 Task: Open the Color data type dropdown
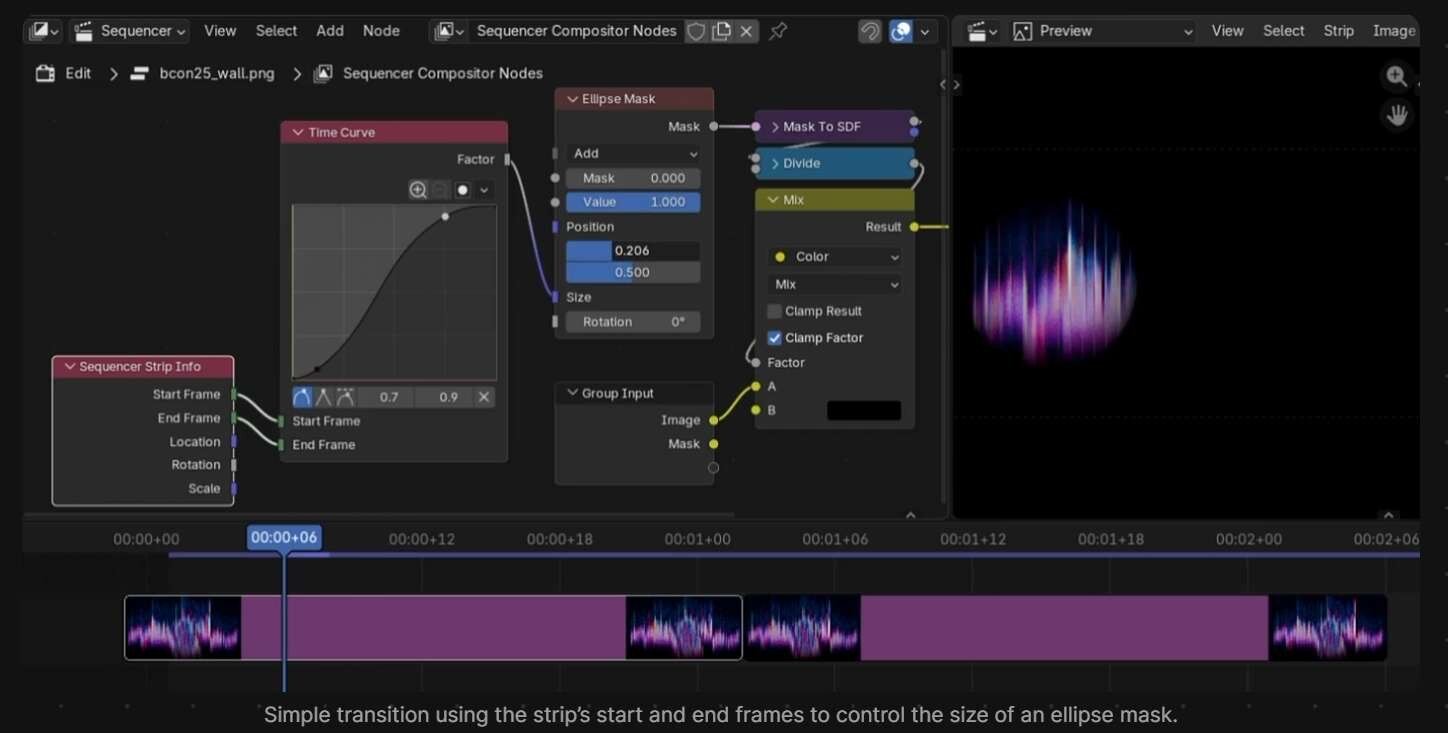834,257
